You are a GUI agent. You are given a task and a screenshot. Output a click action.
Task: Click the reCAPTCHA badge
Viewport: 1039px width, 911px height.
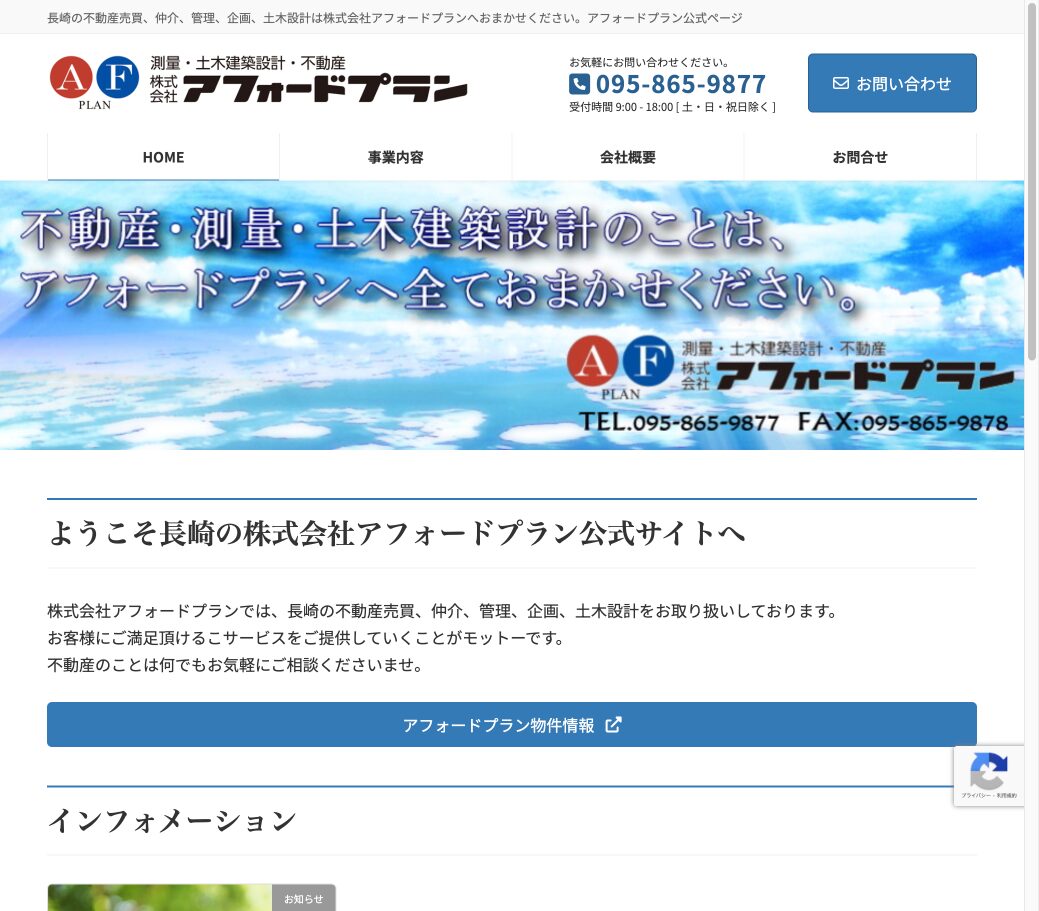tap(989, 776)
